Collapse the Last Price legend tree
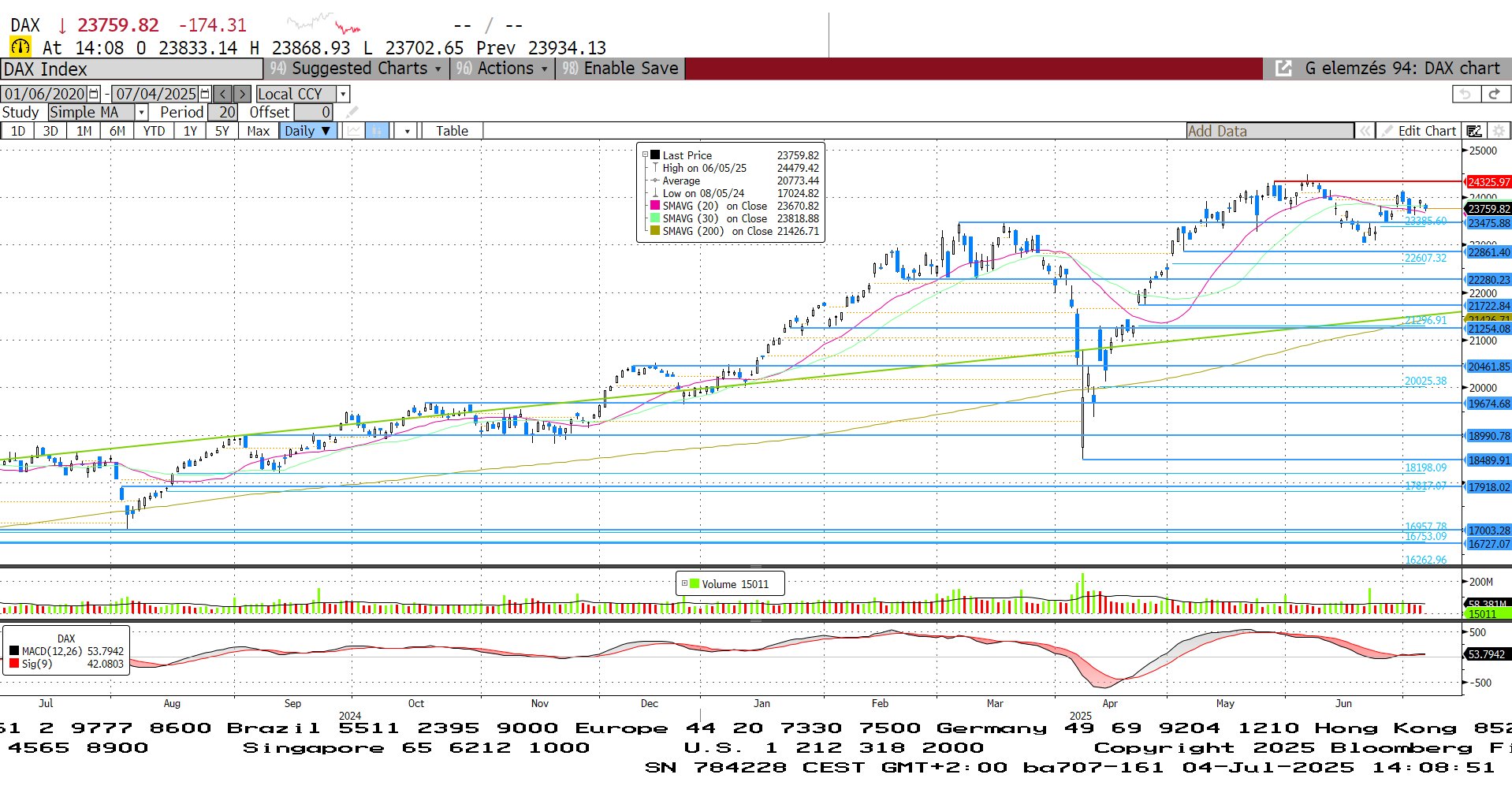Image resolution: width=1512 pixels, height=808 pixels. (x=645, y=155)
